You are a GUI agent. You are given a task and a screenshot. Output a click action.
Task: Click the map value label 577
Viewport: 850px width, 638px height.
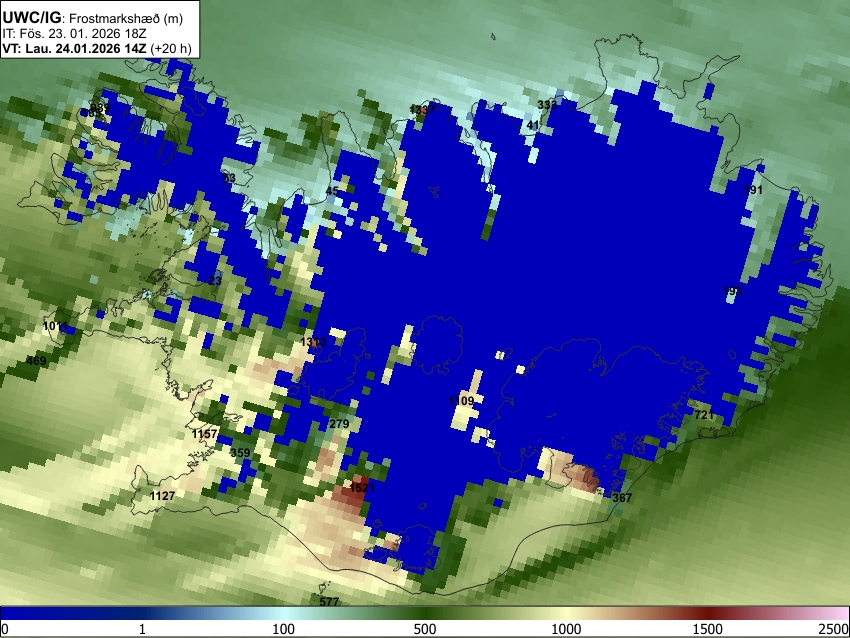pos(329,601)
